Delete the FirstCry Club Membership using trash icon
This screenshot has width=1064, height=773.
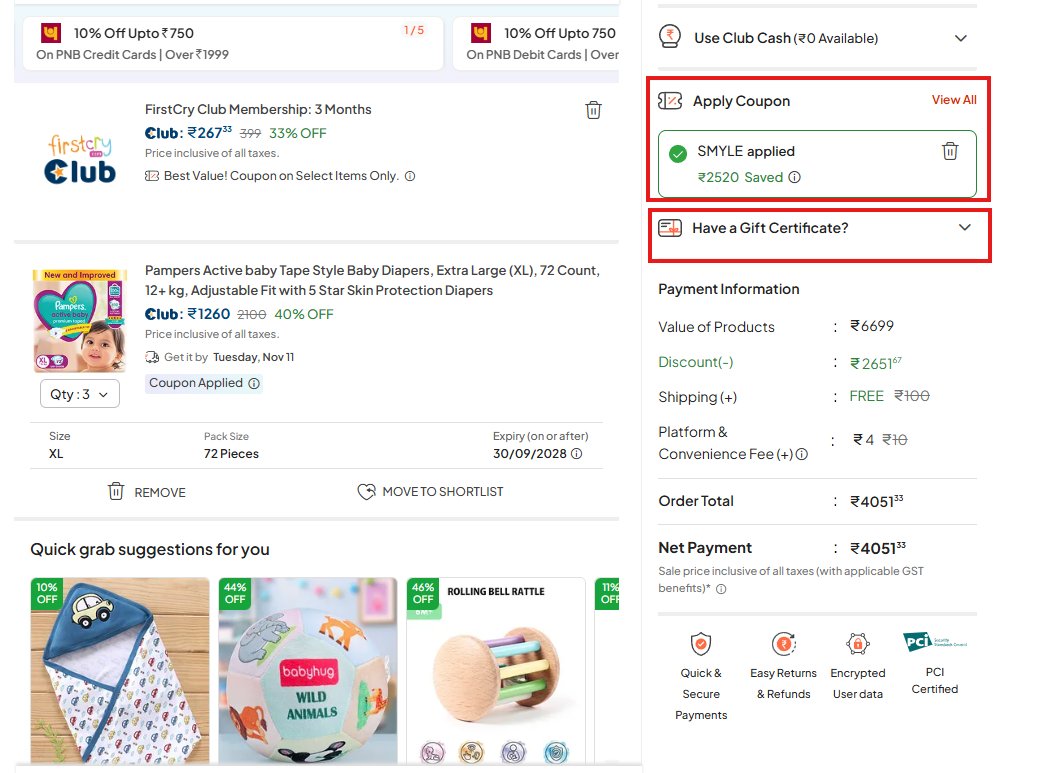point(593,110)
